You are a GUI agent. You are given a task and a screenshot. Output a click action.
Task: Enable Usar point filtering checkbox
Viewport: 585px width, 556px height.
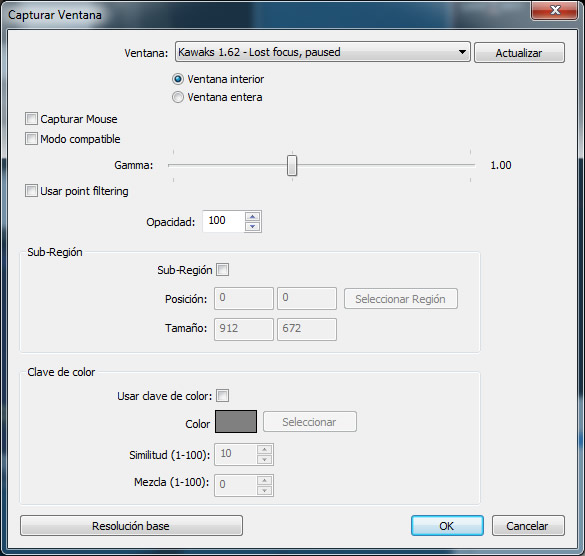click(x=31, y=191)
